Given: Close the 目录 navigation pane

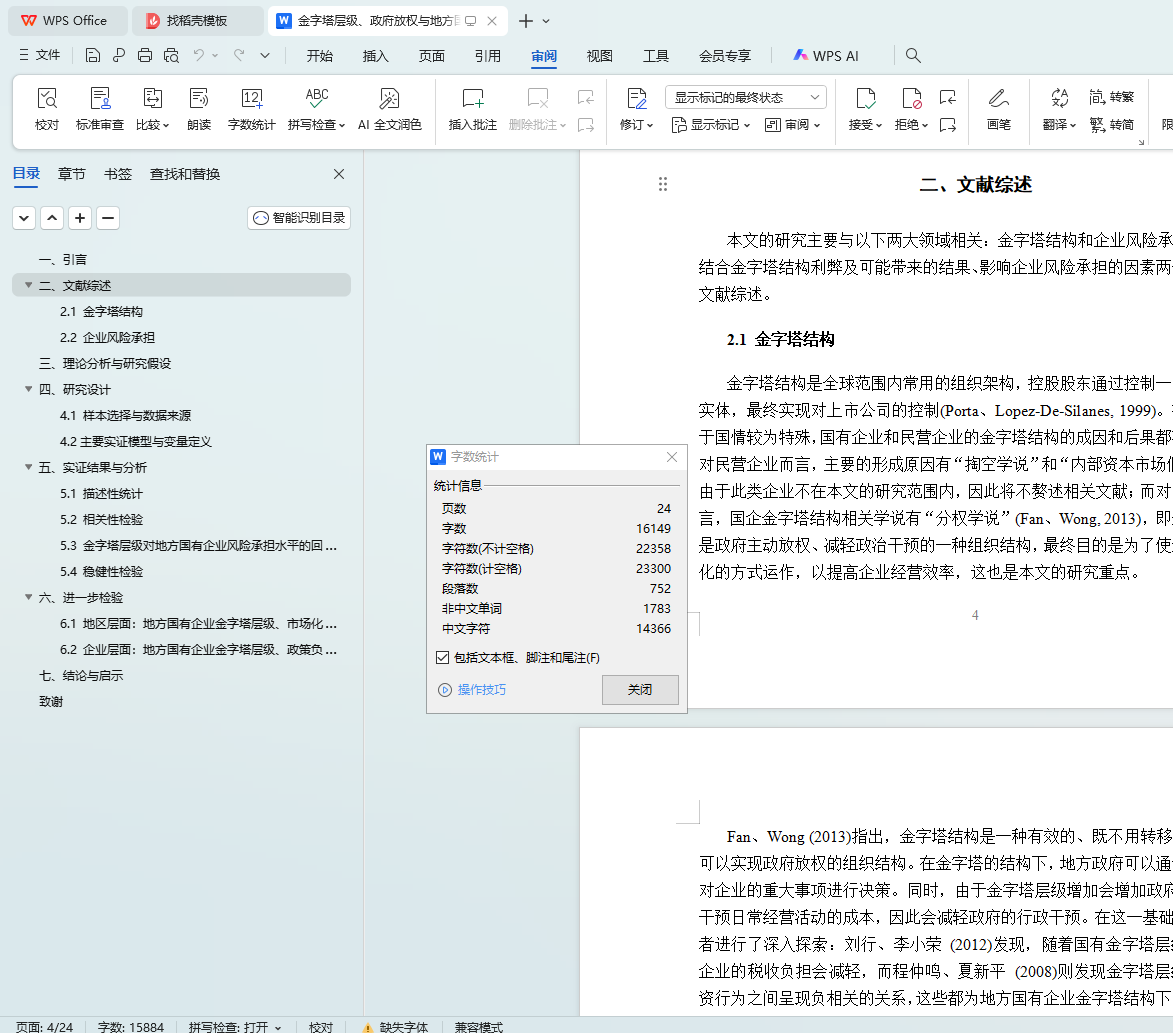Looking at the screenshot, I should coord(339,174).
